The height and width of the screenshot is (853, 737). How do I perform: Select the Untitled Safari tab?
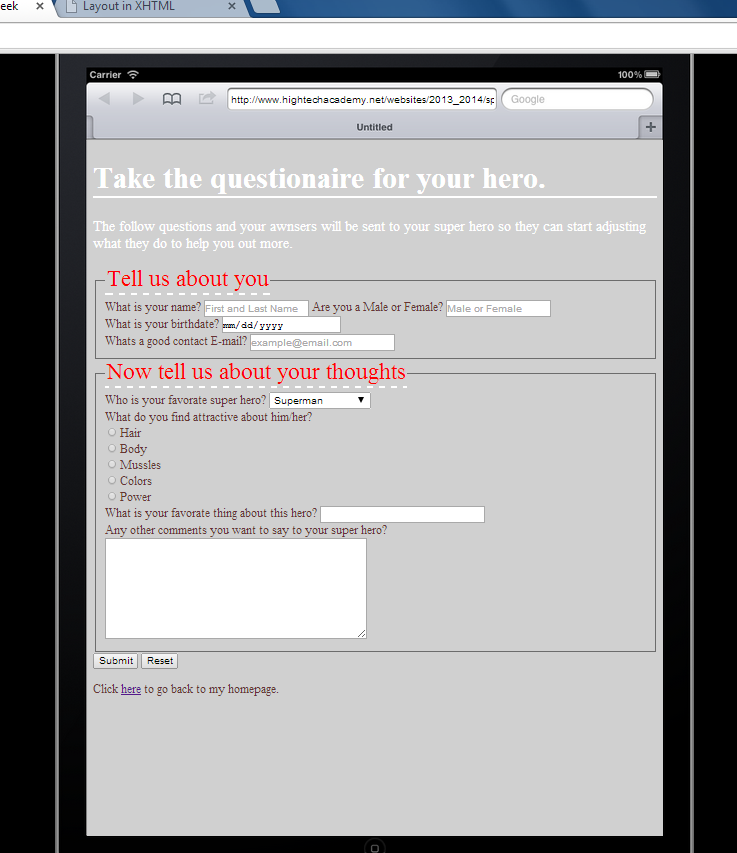click(x=374, y=127)
